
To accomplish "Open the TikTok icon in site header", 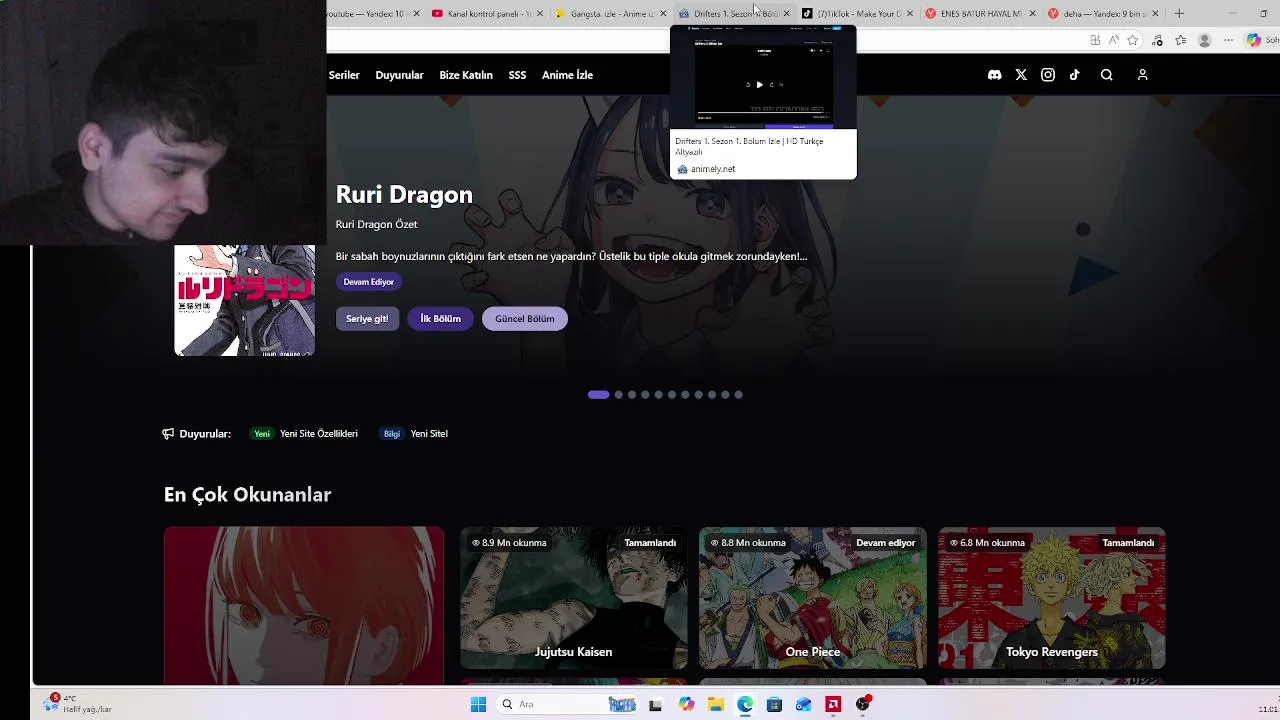I will [1075, 75].
